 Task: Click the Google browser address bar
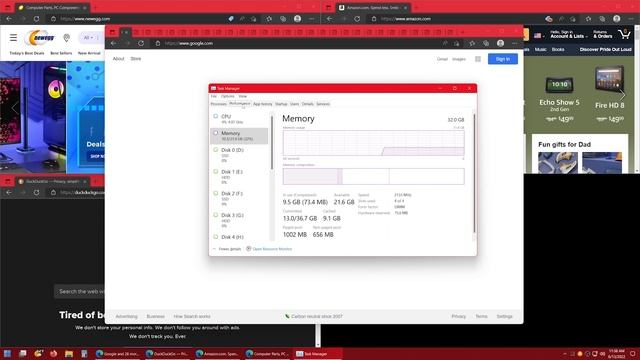(x=298, y=43)
